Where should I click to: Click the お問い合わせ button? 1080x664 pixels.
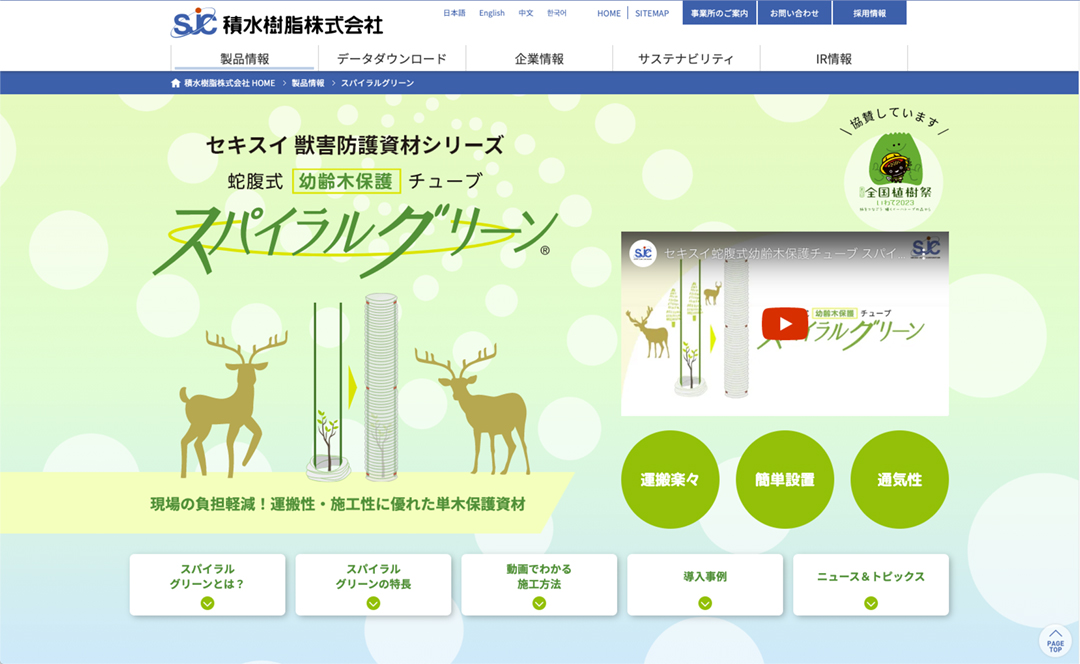794,13
